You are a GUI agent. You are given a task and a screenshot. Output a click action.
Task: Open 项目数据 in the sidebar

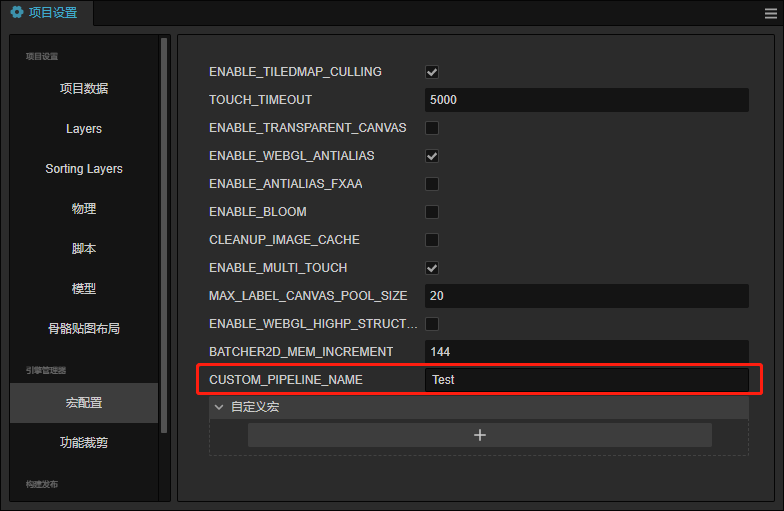(84, 88)
